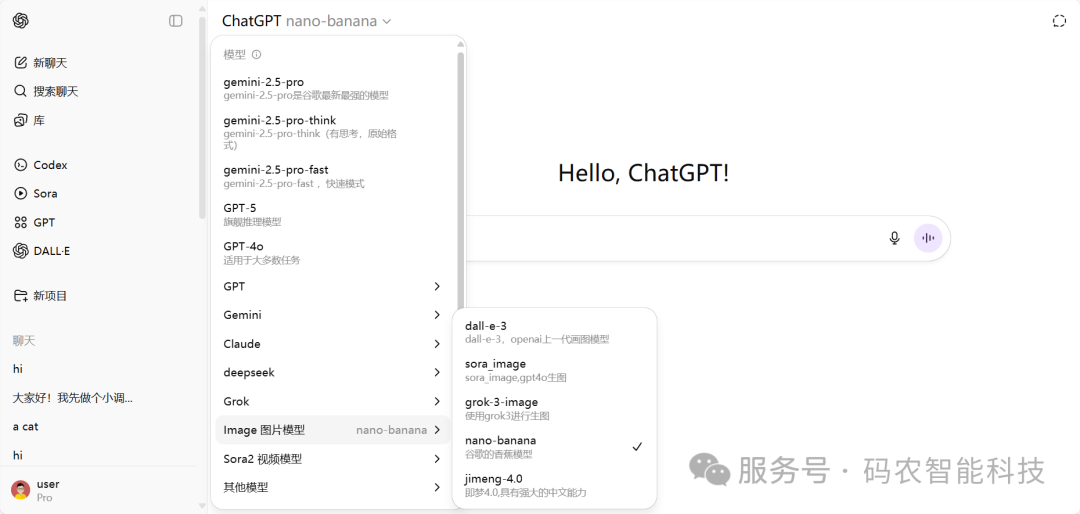Click the DALL·E logo icon
Image resolution: width=1080 pixels, height=514 pixels.
[21, 251]
